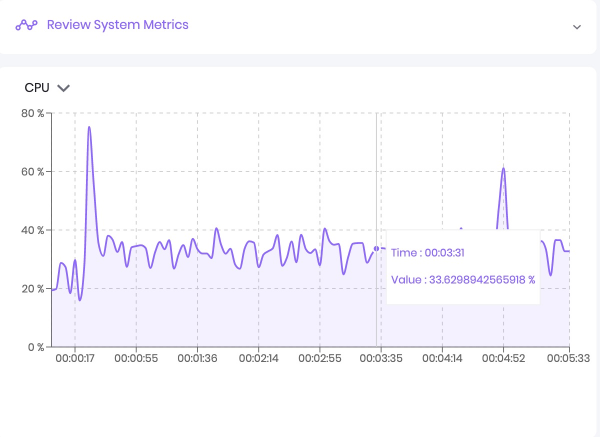Click the '00:05:33' time axis label
This screenshot has width=600, height=437.
(569, 359)
